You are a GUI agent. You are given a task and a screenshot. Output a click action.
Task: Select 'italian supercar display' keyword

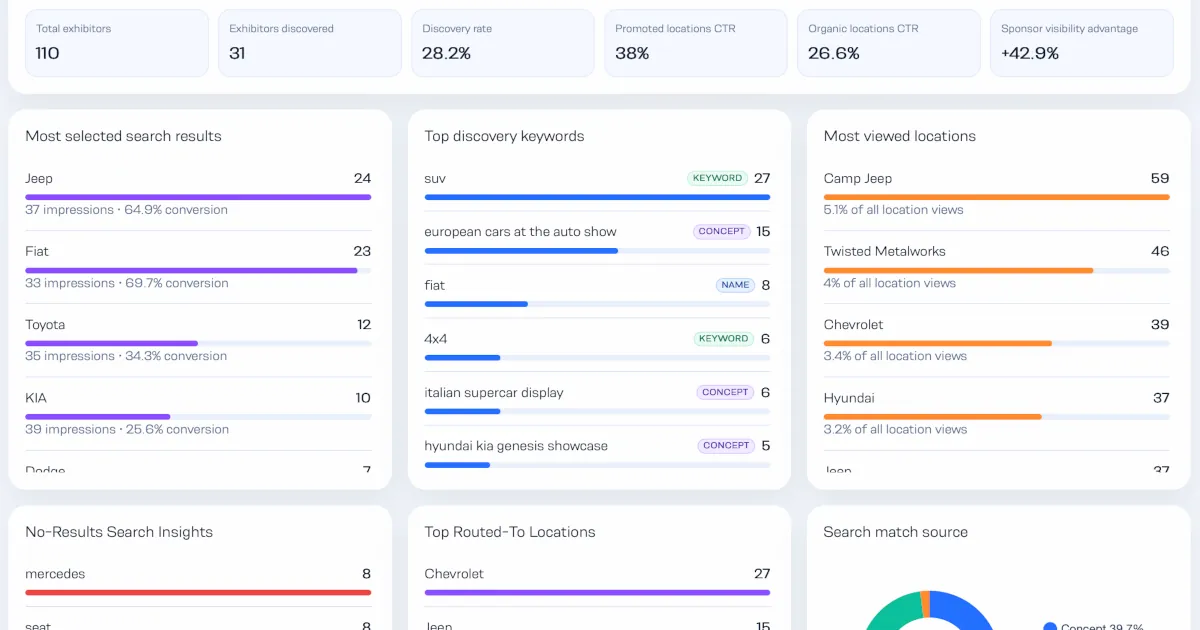tap(597, 399)
